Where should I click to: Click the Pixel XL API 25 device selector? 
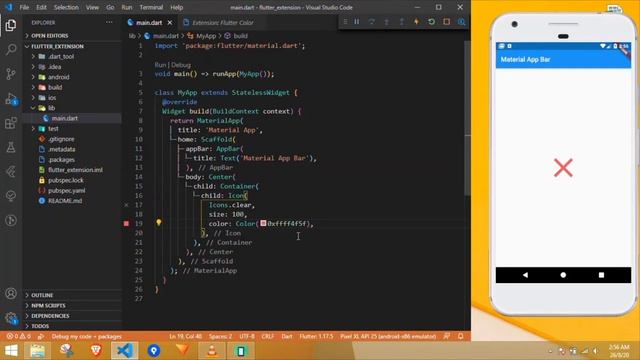(388, 336)
